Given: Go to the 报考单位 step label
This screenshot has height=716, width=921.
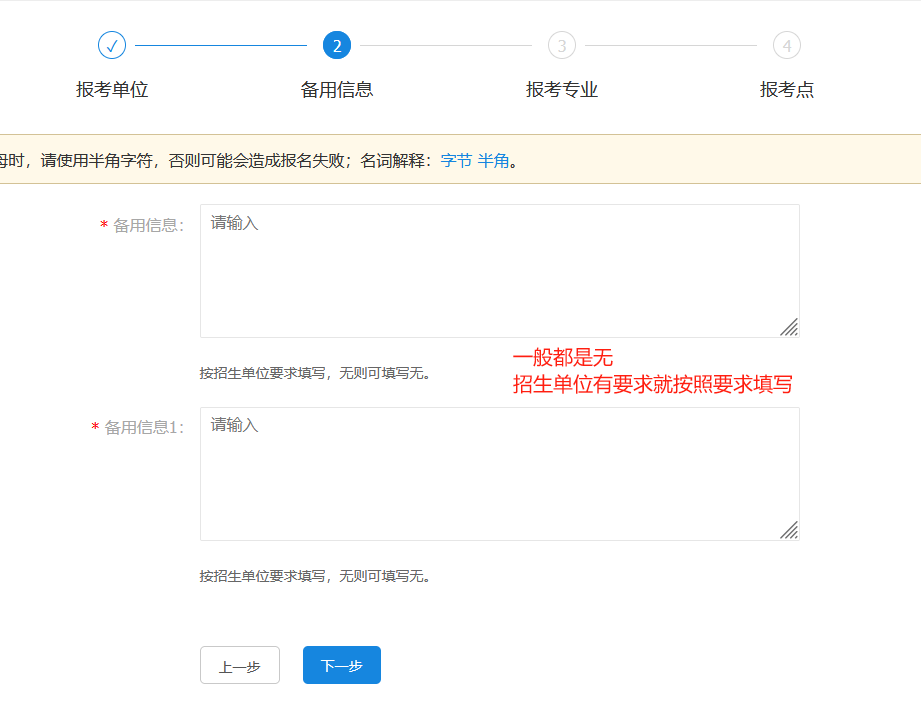Looking at the screenshot, I should [x=112, y=90].
